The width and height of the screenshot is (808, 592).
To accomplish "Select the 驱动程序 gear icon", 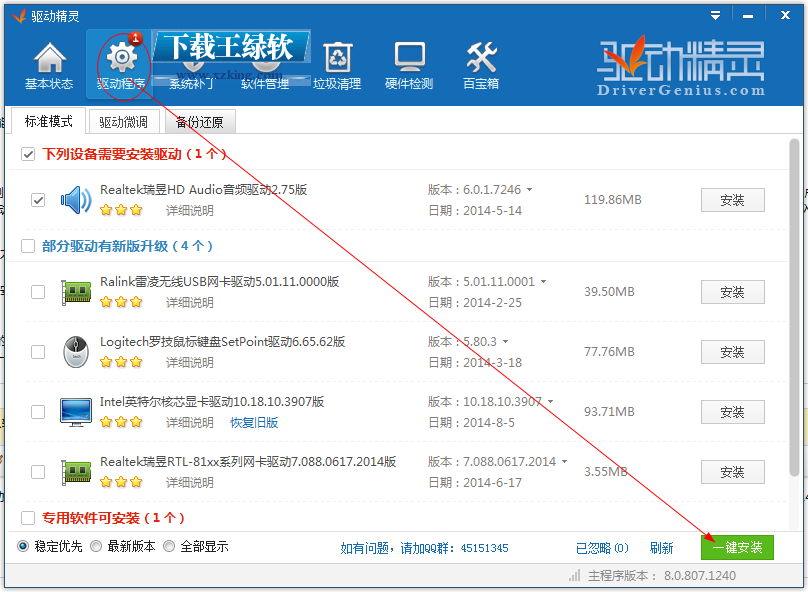I will pyautogui.click(x=122, y=57).
